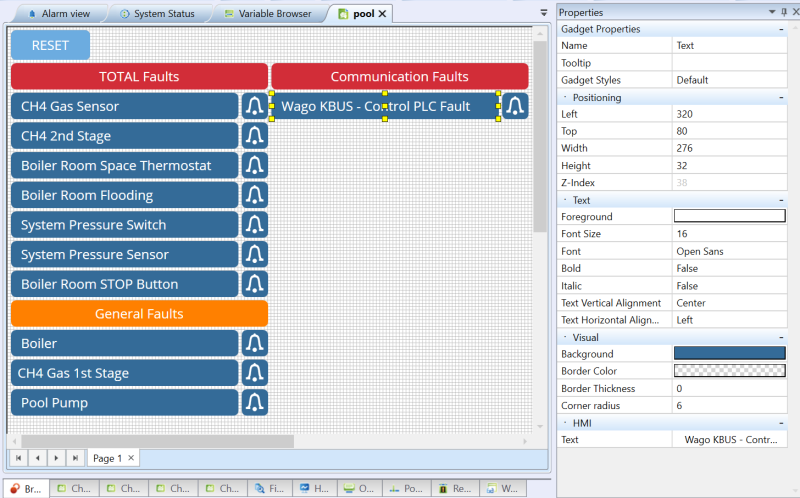Collapse the Text properties section
Image resolution: width=800 pixels, height=498 pixels.
[781, 200]
